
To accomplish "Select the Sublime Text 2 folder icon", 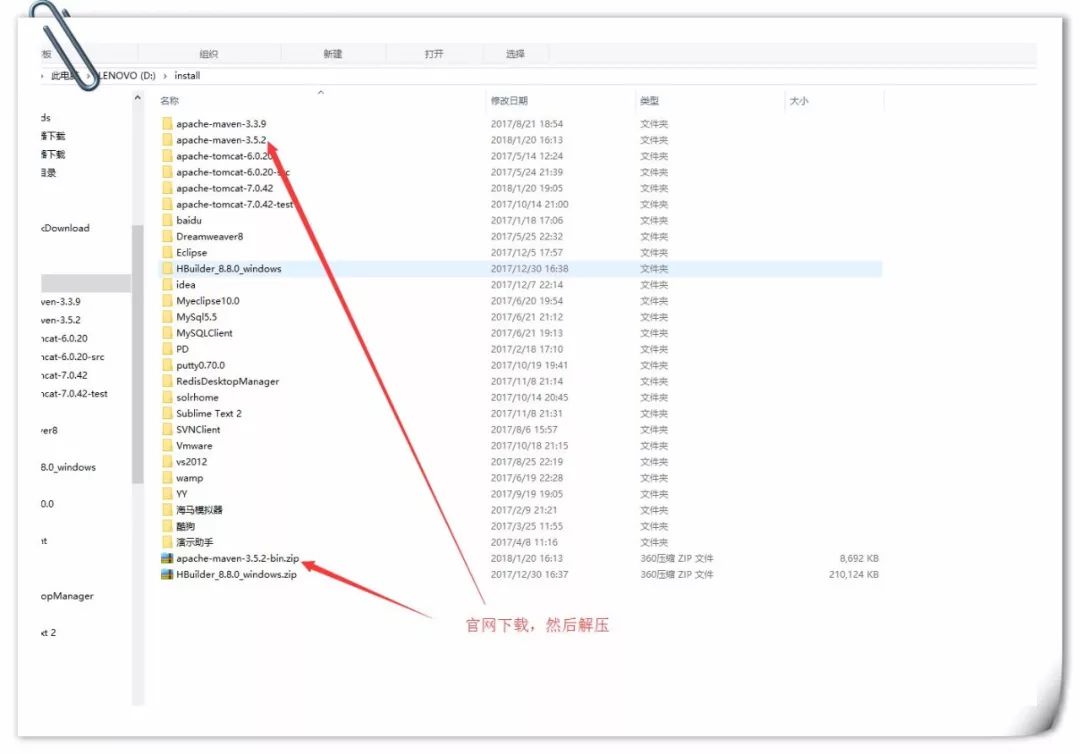I will click(x=167, y=413).
